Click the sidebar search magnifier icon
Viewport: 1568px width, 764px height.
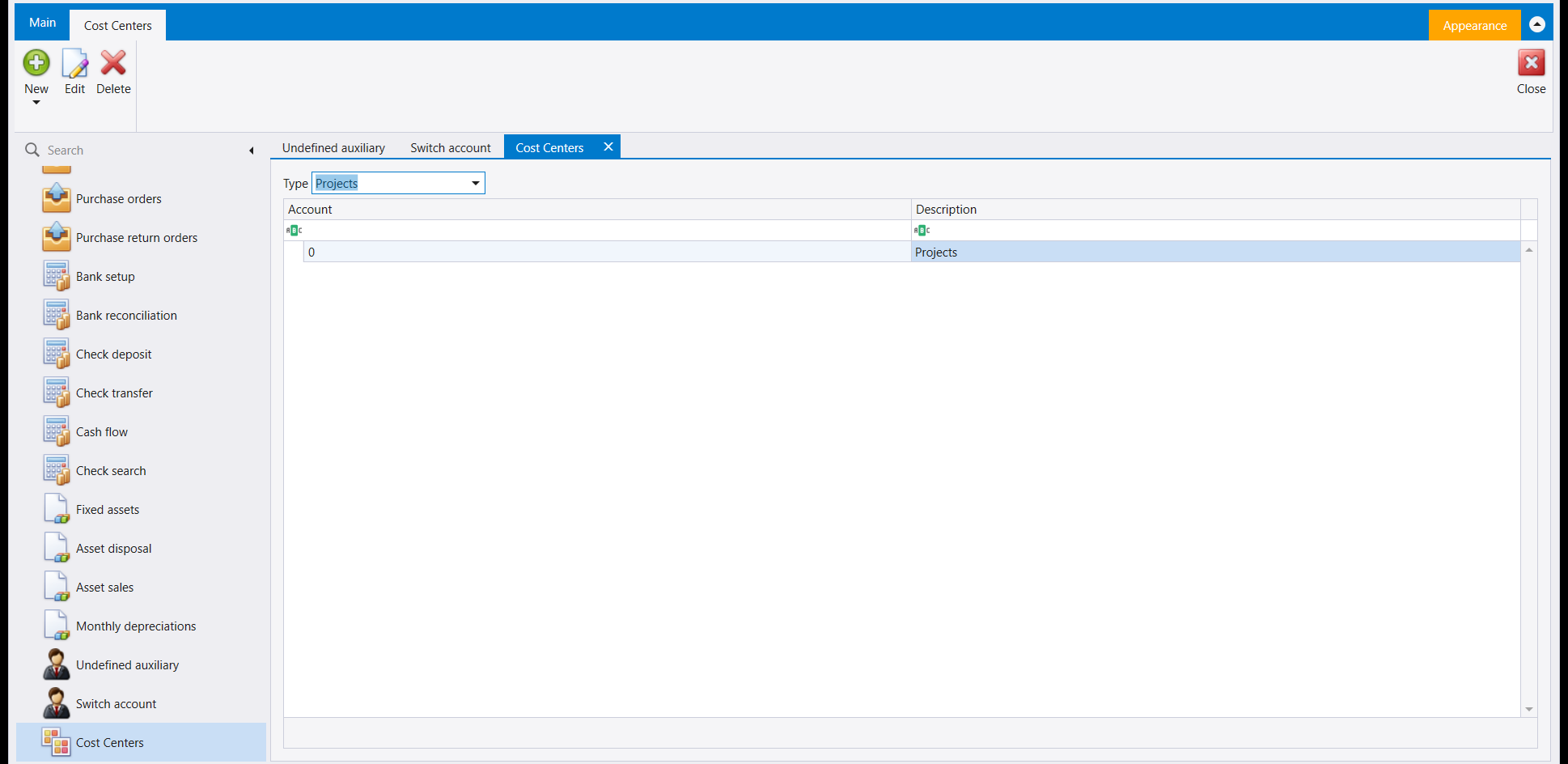32,150
